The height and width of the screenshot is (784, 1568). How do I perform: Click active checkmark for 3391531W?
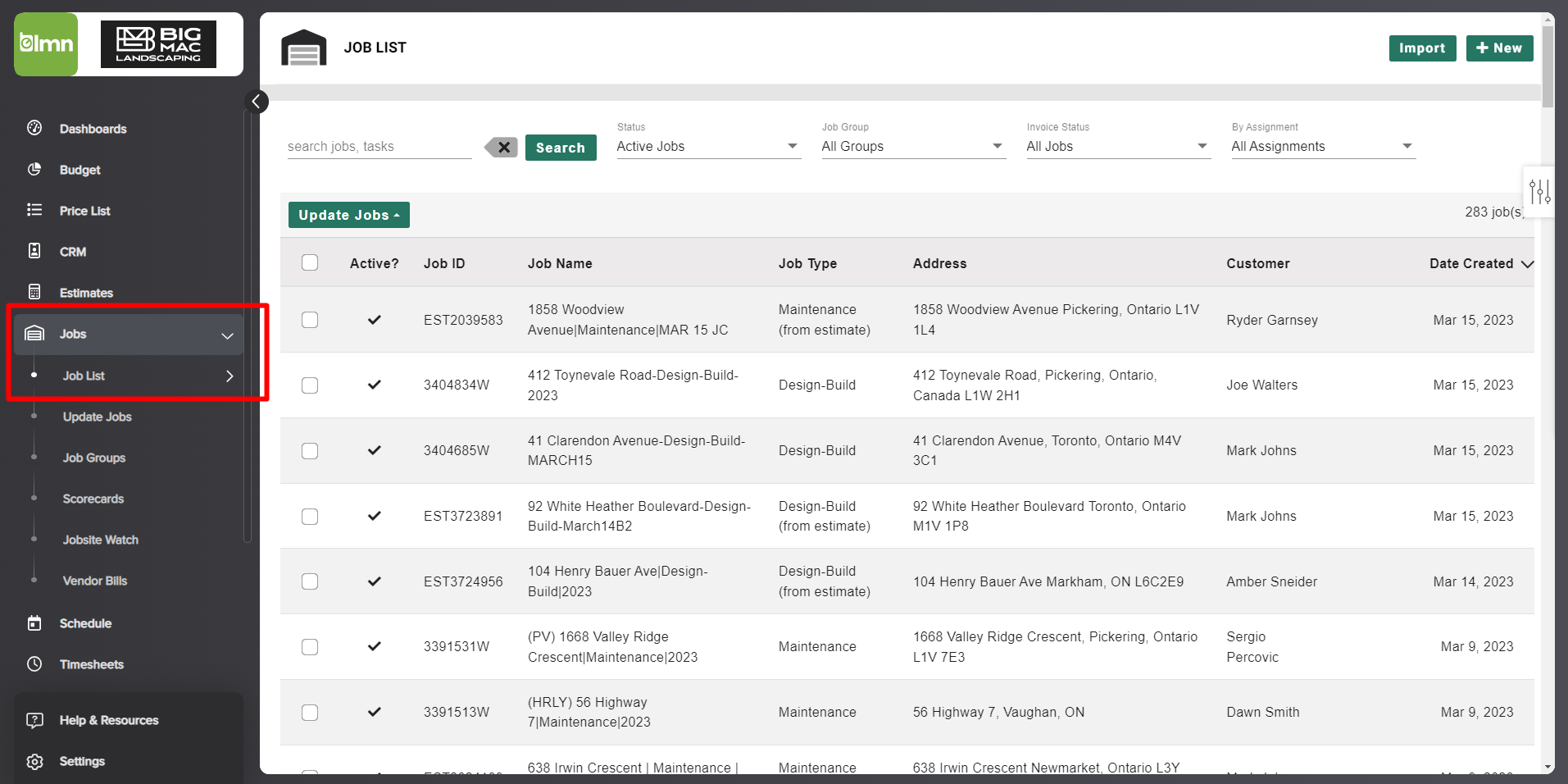375,646
